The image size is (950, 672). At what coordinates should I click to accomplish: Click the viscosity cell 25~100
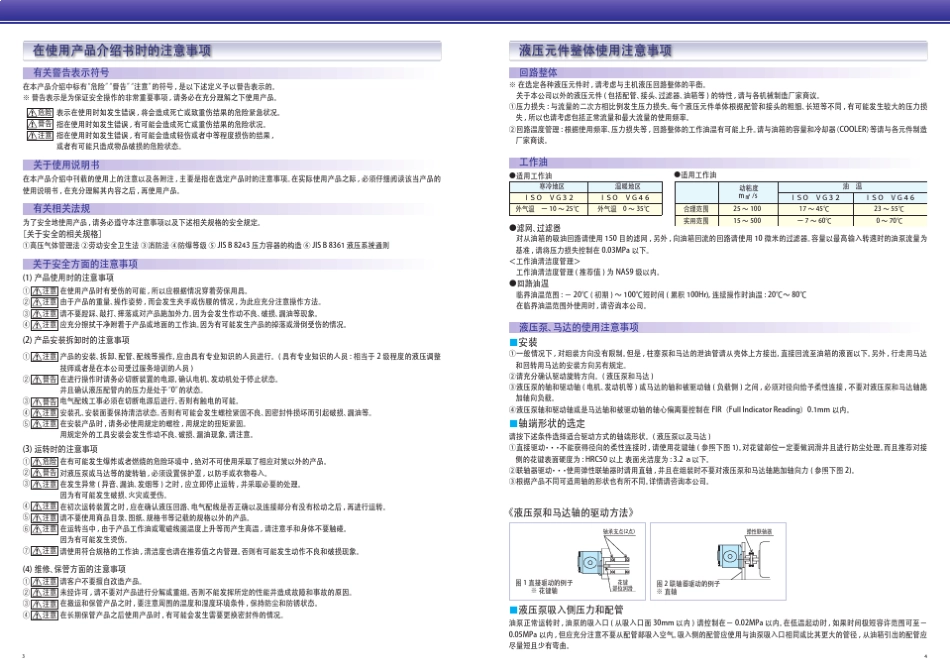pyautogui.click(x=748, y=209)
